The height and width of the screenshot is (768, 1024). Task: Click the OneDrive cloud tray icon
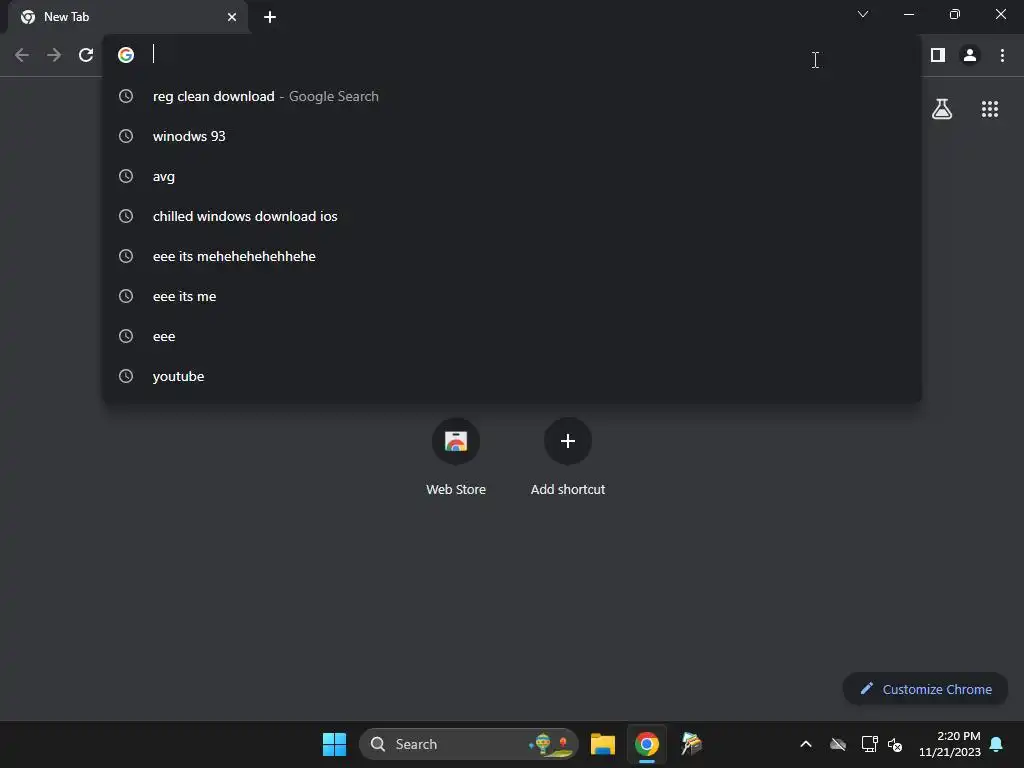point(838,744)
